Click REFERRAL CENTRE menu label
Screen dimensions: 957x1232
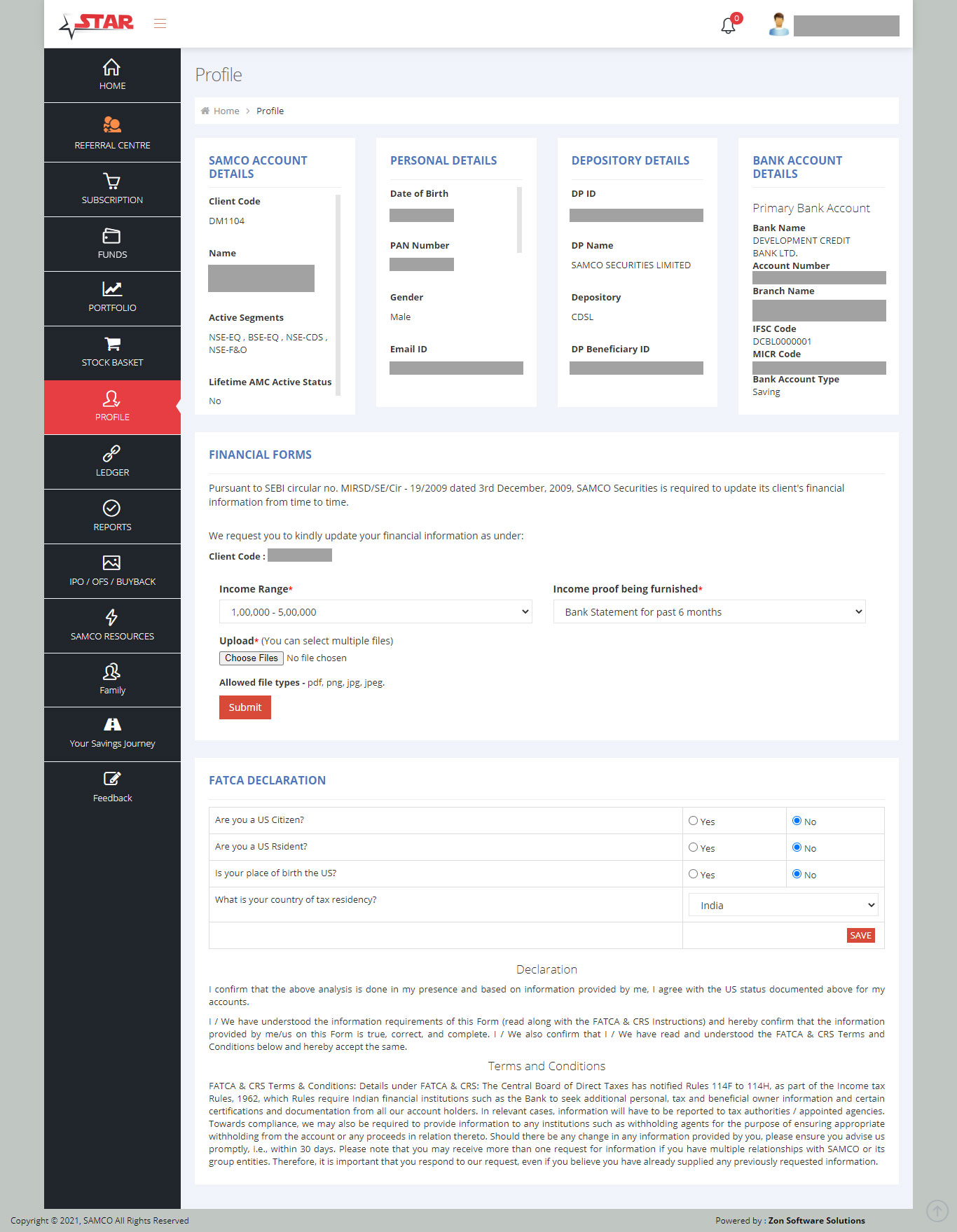click(112, 146)
